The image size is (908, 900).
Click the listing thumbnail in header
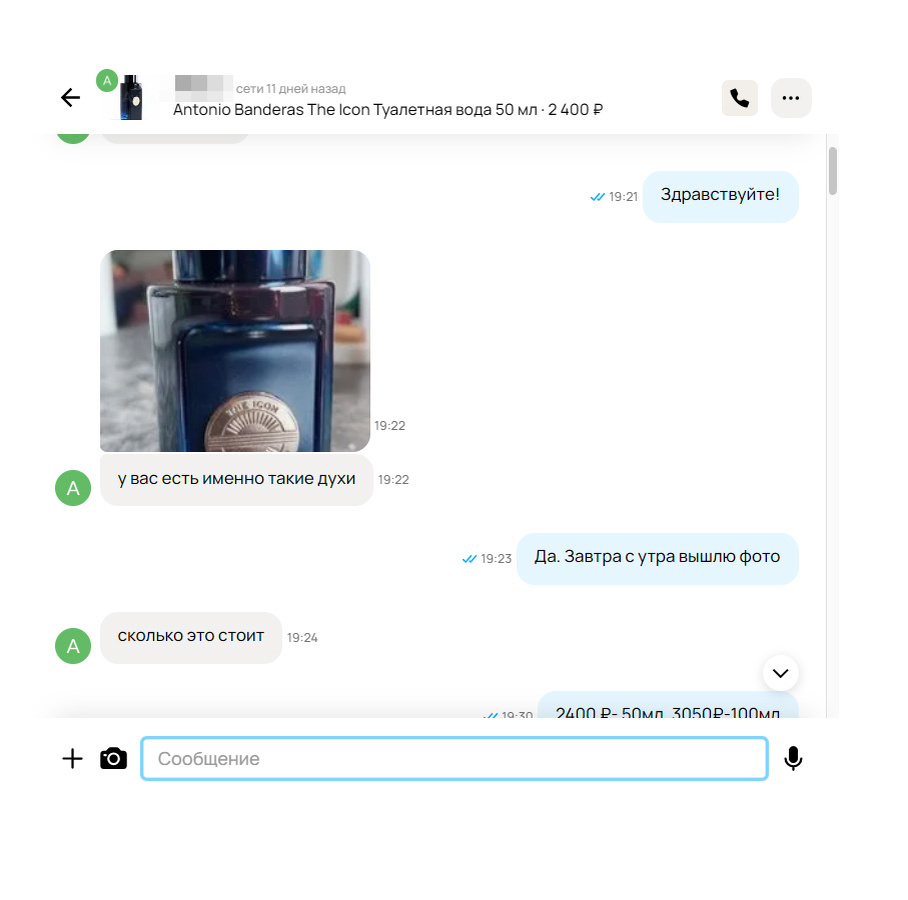131,97
